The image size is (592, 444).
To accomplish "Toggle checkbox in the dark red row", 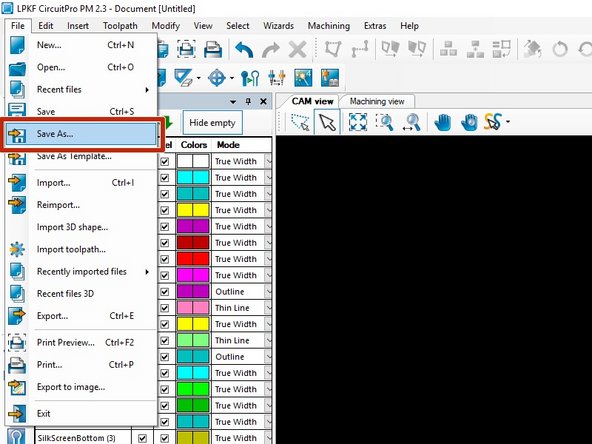I will 165,243.
